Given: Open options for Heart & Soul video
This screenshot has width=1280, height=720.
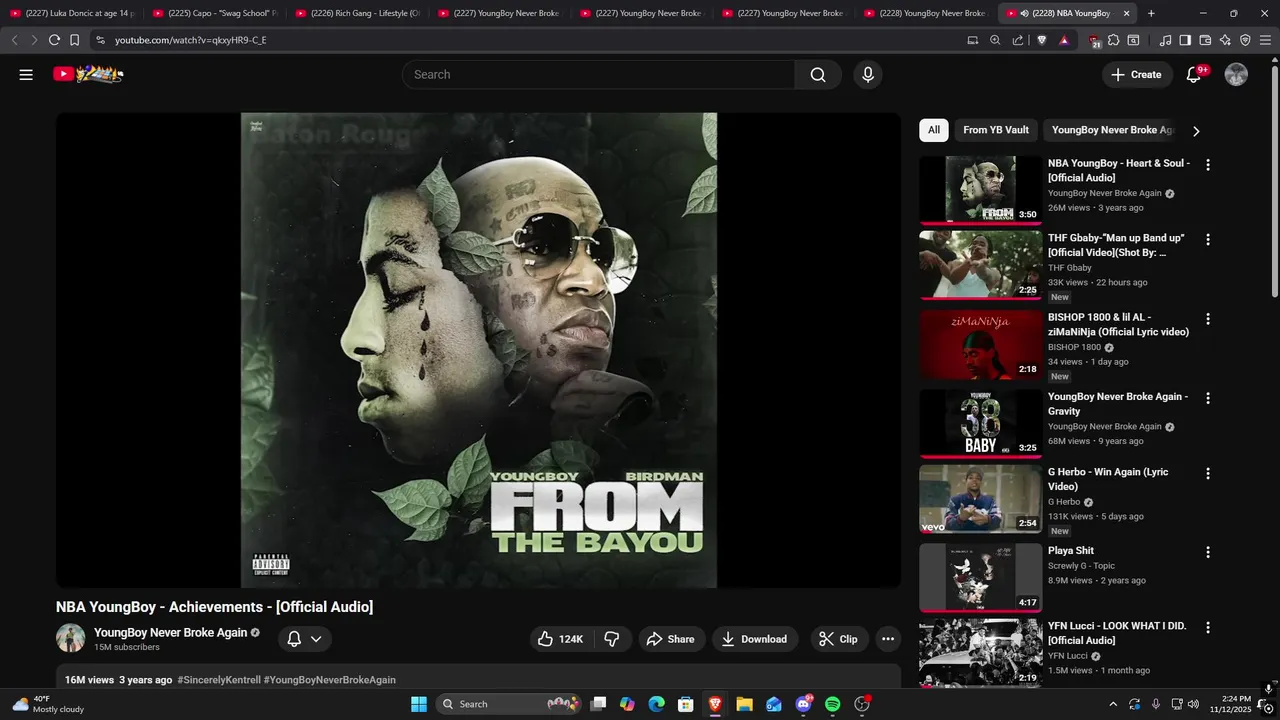Looking at the screenshot, I should [1208, 165].
